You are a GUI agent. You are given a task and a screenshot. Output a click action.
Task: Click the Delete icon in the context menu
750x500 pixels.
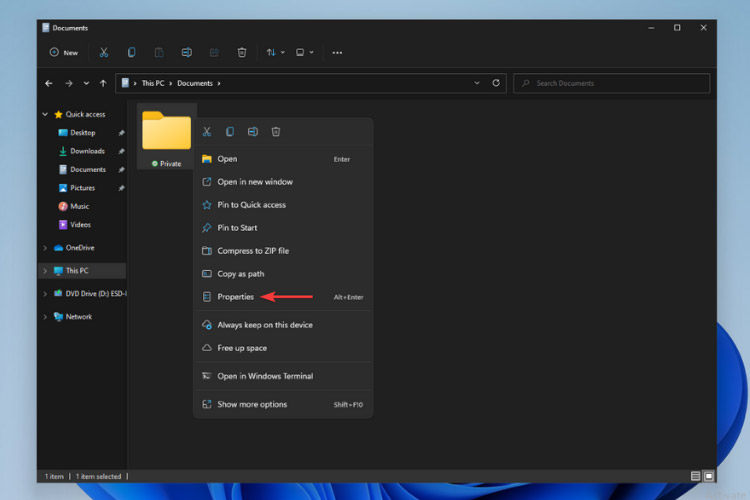point(276,132)
